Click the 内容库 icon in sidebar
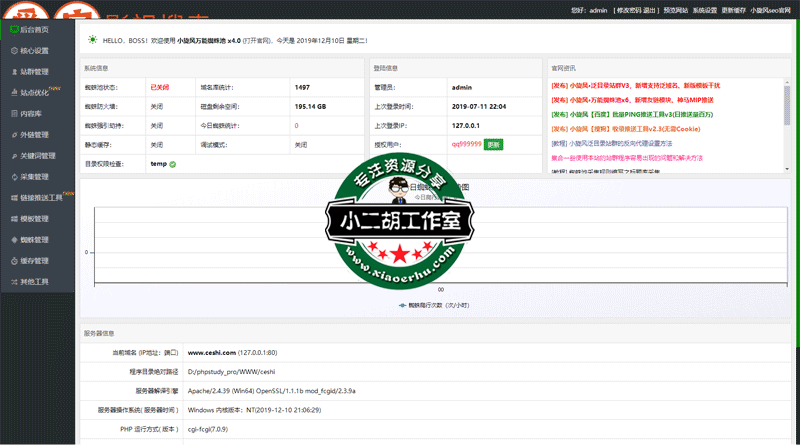This screenshot has width=800, height=445. [12, 114]
